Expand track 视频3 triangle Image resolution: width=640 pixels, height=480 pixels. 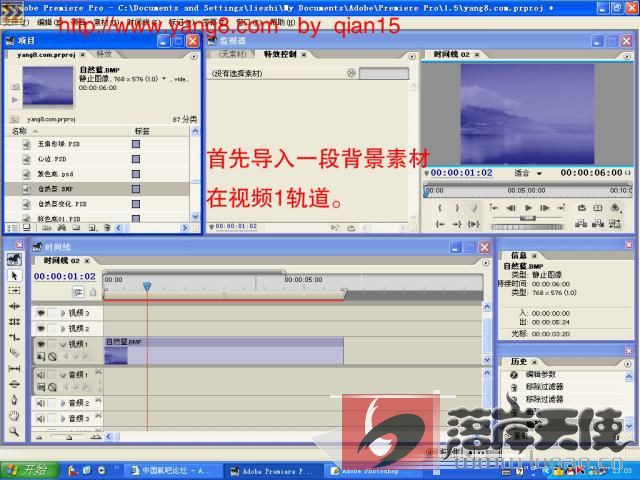pyautogui.click(x=63, y=313)
